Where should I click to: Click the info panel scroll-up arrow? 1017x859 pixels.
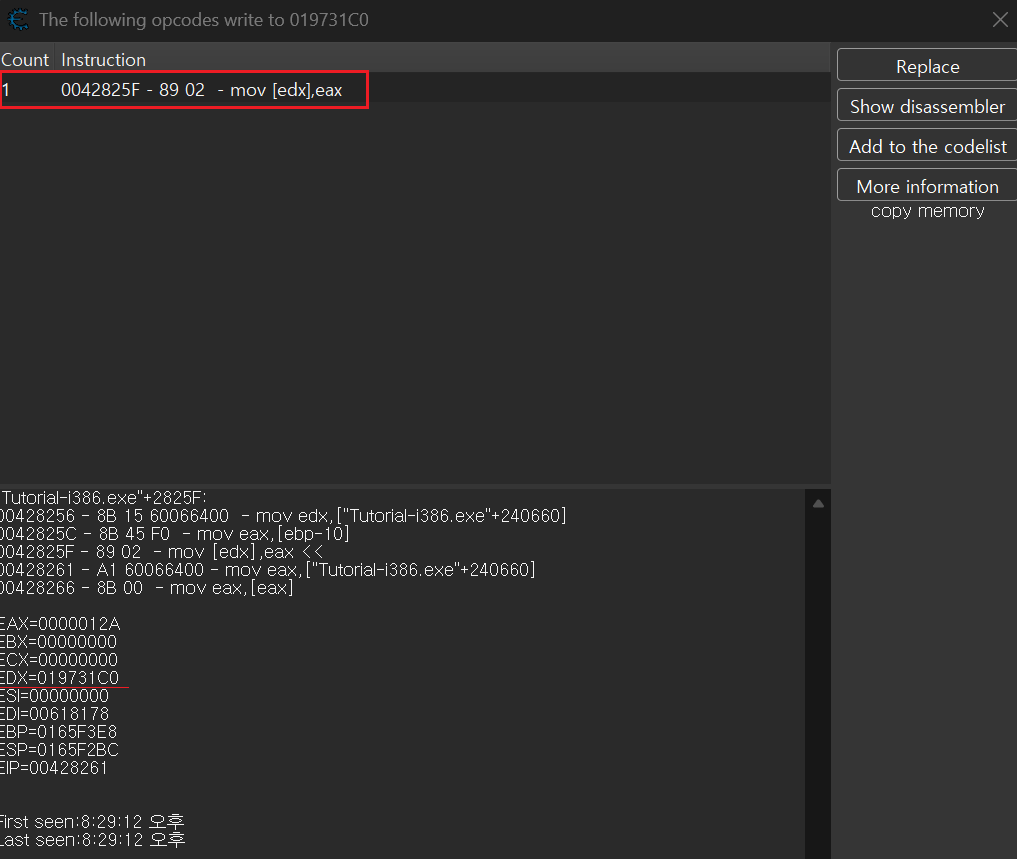[x=818, y=504]
